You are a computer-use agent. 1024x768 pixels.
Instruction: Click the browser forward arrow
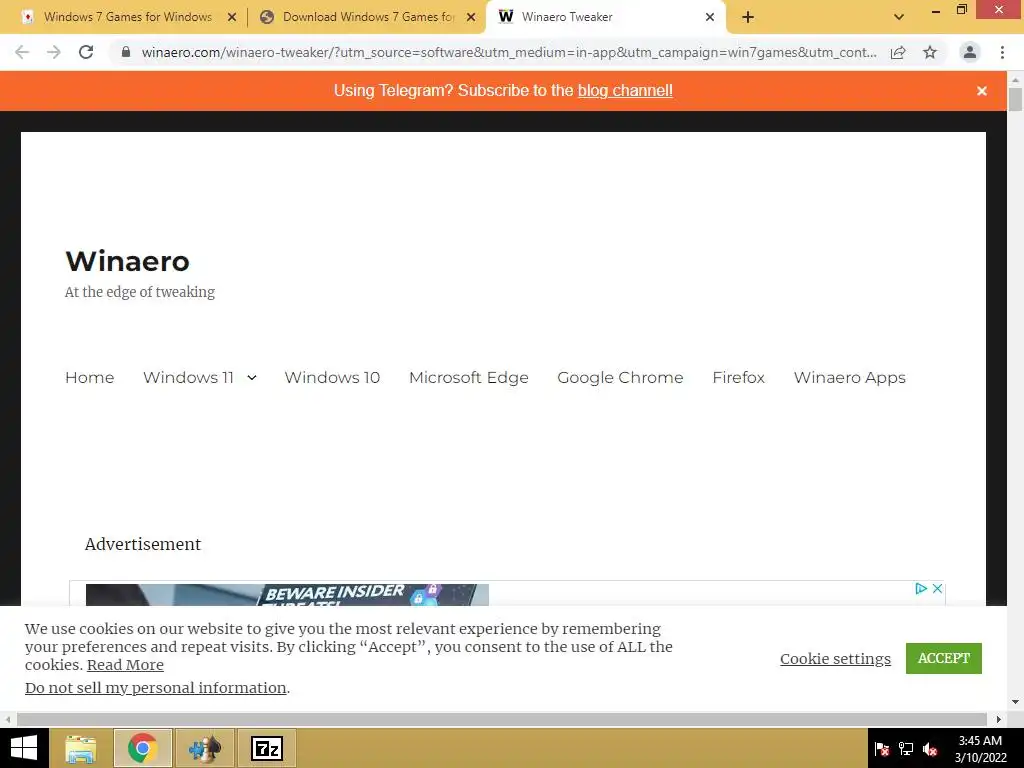(x=54, y=52)
